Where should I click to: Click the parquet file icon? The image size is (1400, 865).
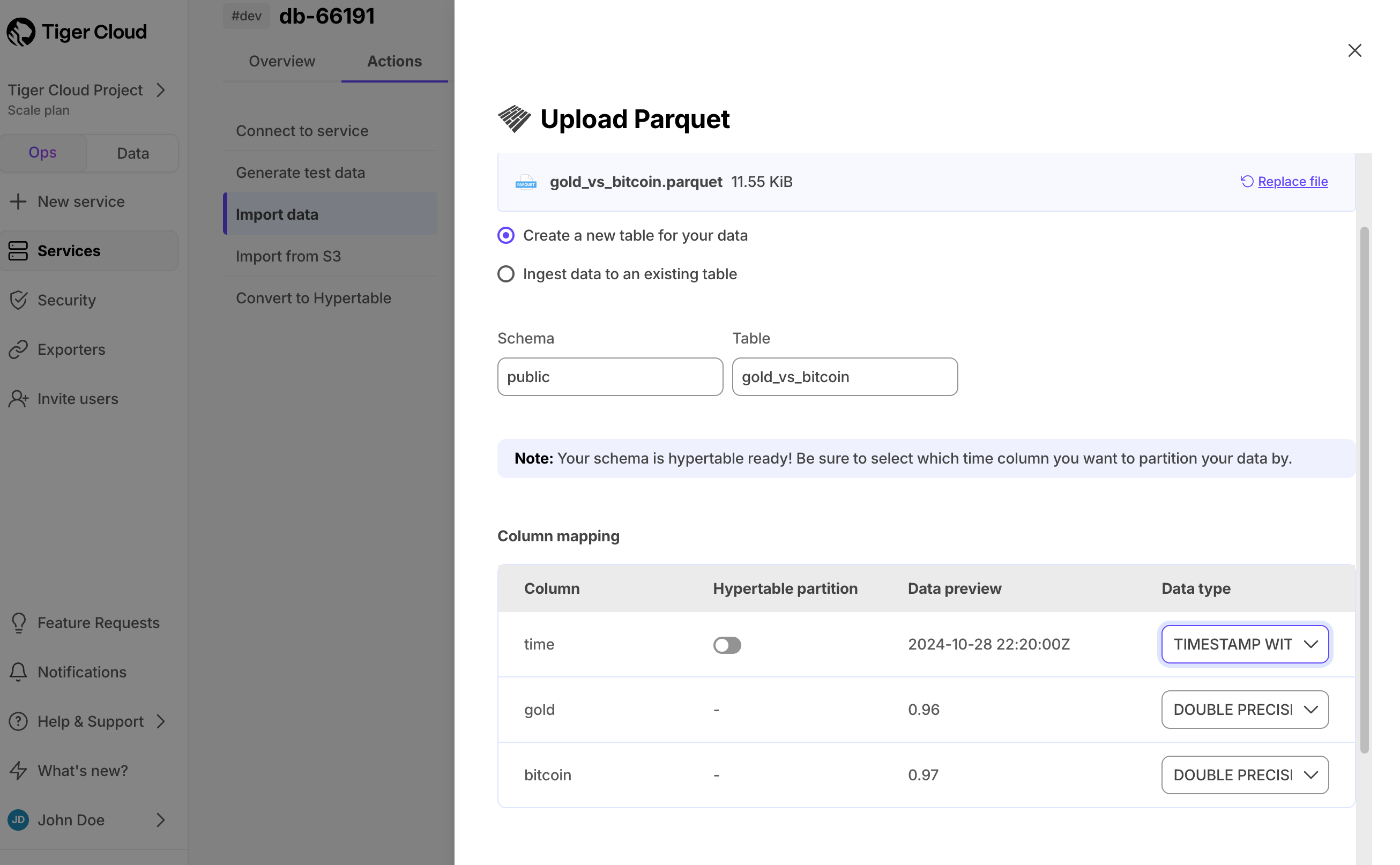point(525,181)
